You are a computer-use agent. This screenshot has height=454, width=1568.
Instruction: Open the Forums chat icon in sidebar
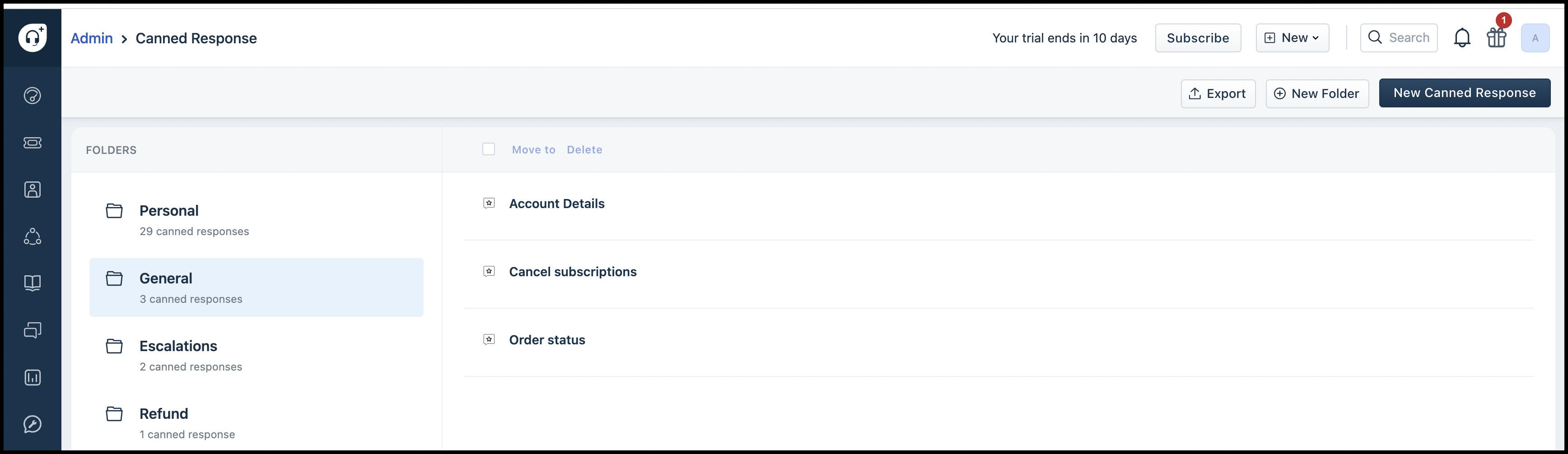coord(32,330)
